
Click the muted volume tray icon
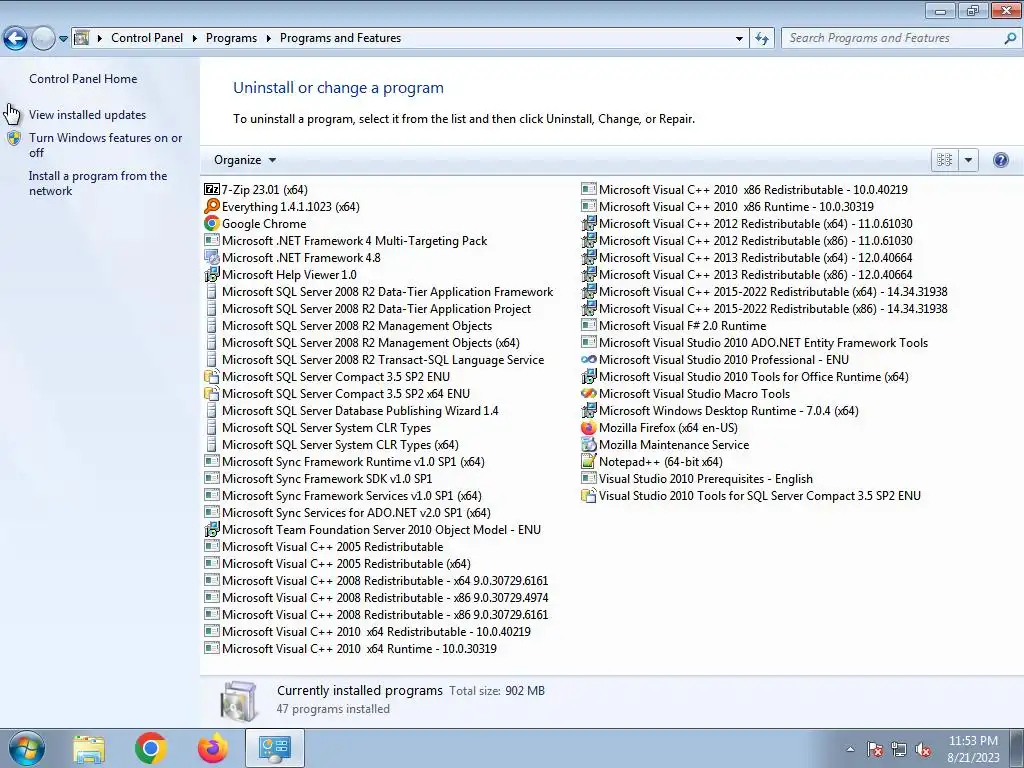coord(923,749)
